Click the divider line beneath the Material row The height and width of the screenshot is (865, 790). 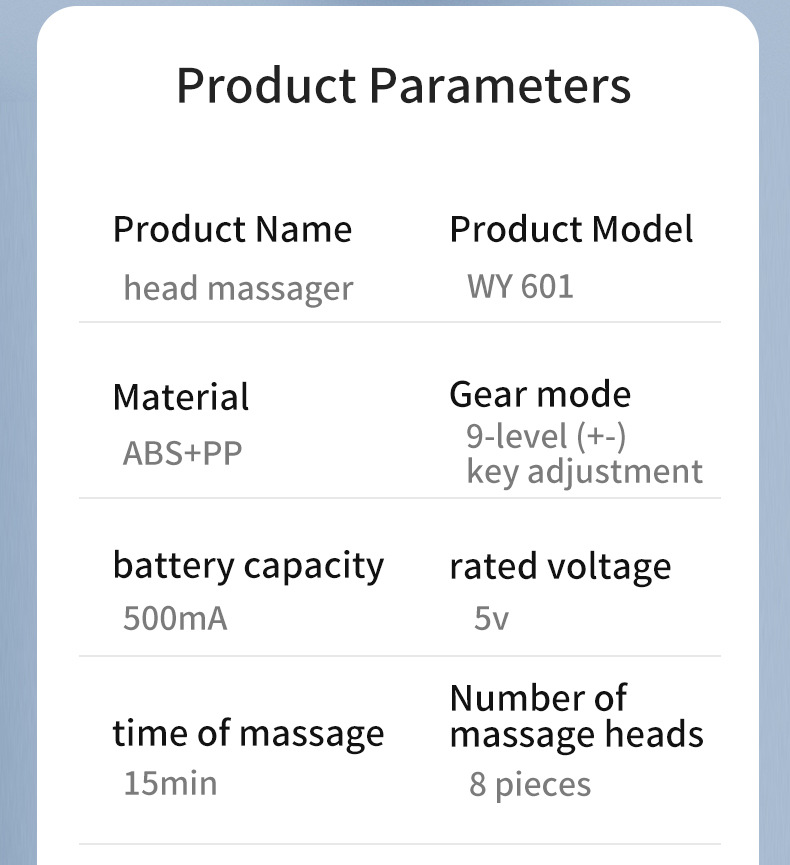click(x=399, y=498)
